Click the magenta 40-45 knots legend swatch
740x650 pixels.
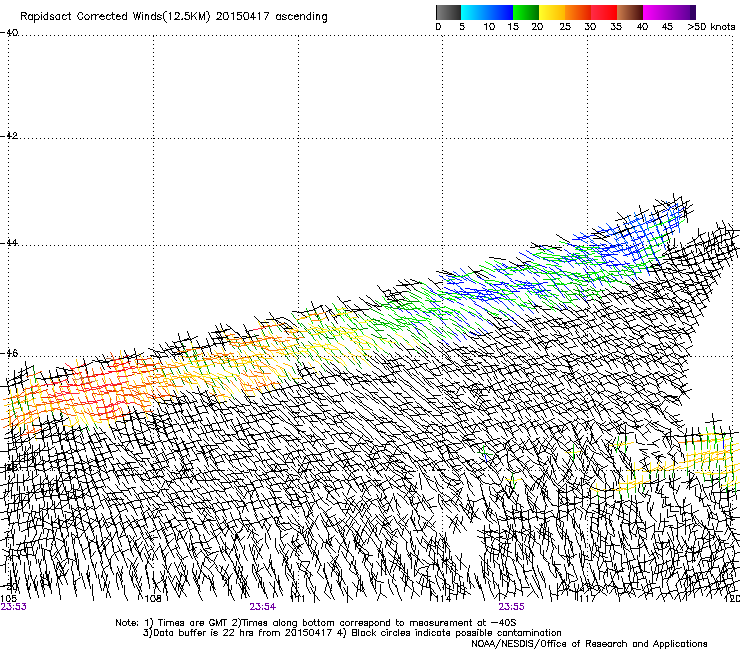point(656,12)
